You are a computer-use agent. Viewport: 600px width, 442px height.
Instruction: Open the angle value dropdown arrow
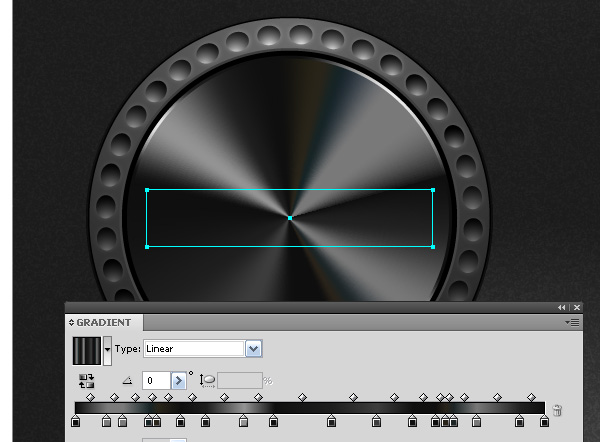pos(178,380)
